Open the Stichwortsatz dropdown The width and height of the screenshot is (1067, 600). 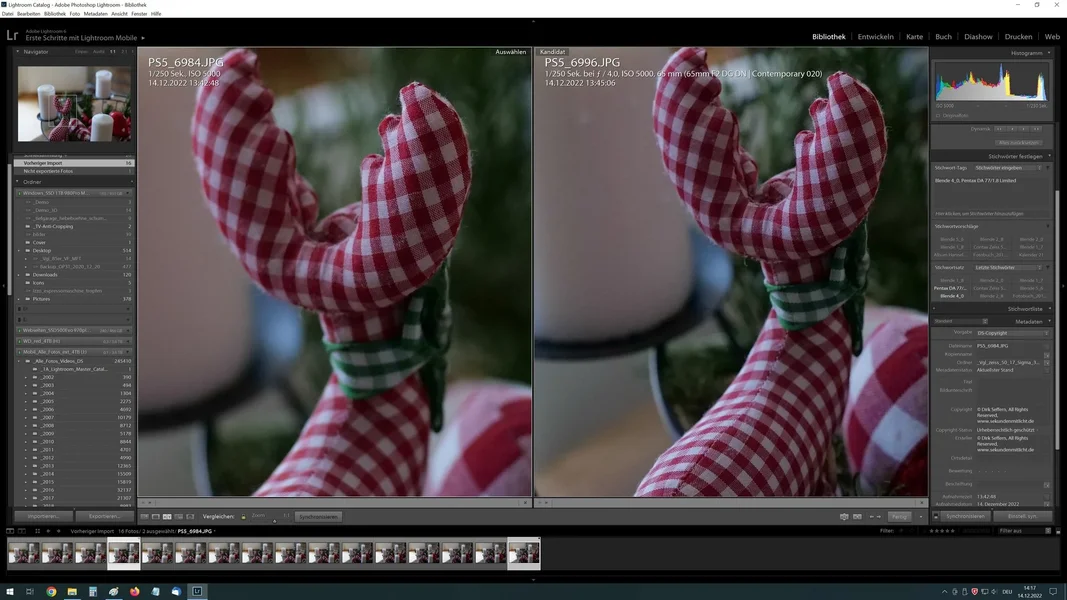(1008, 267)
